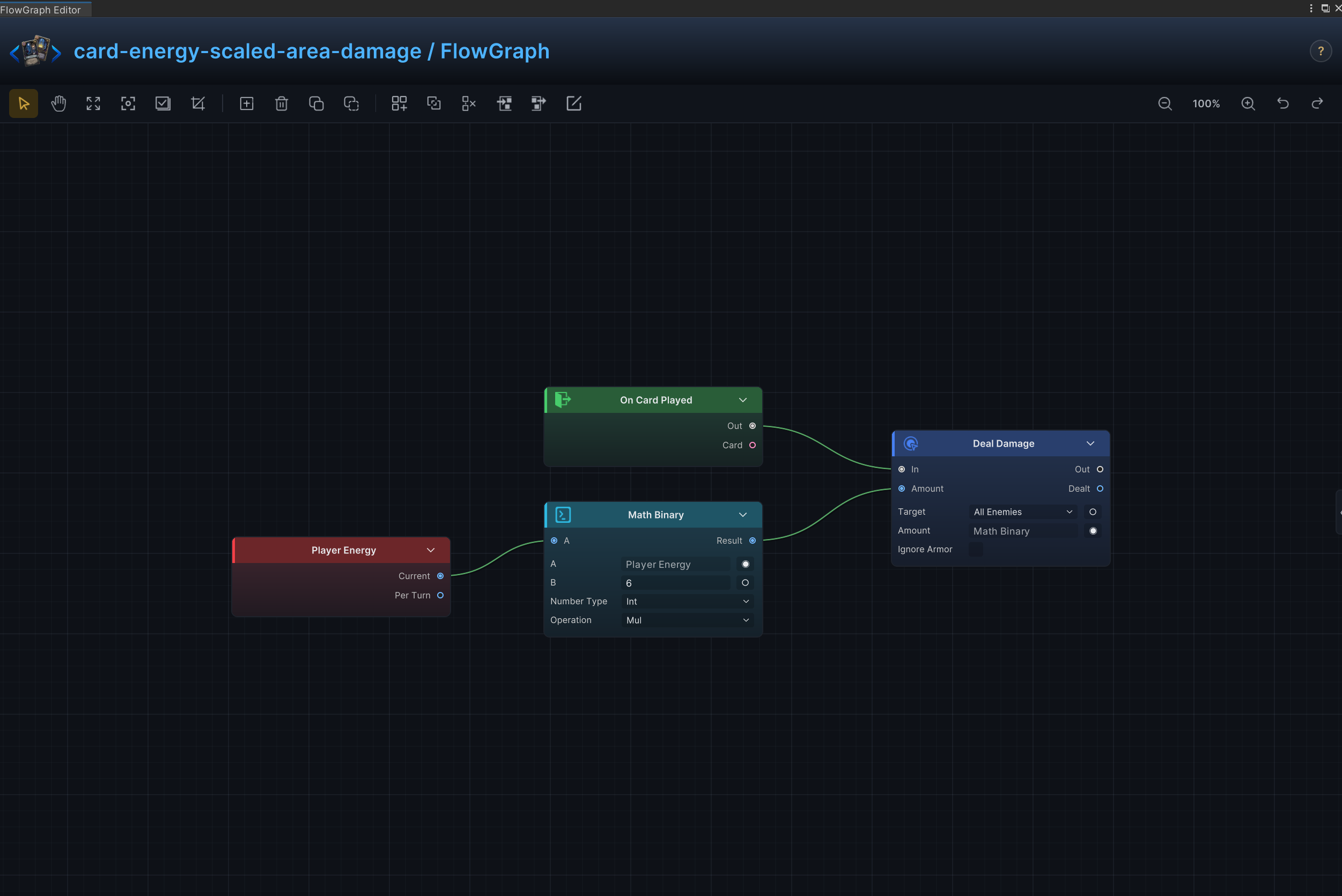Open the Operation Mul dropdown
This screenshot has width=1342, height=896.
tap(687, 620)
